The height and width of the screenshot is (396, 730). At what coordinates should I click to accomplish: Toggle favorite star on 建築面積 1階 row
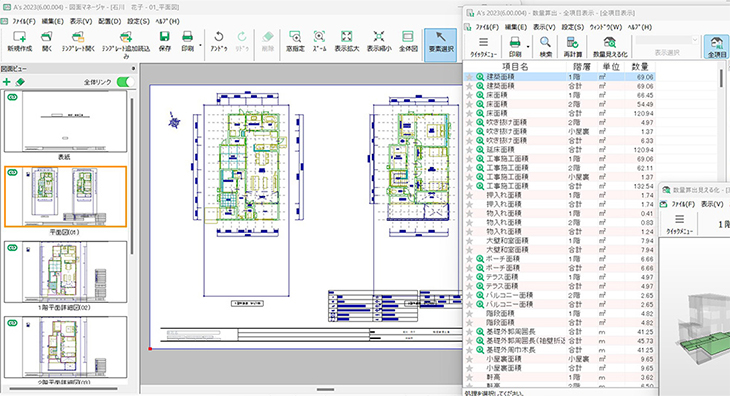pyautogui.click(x=469, y=77)
